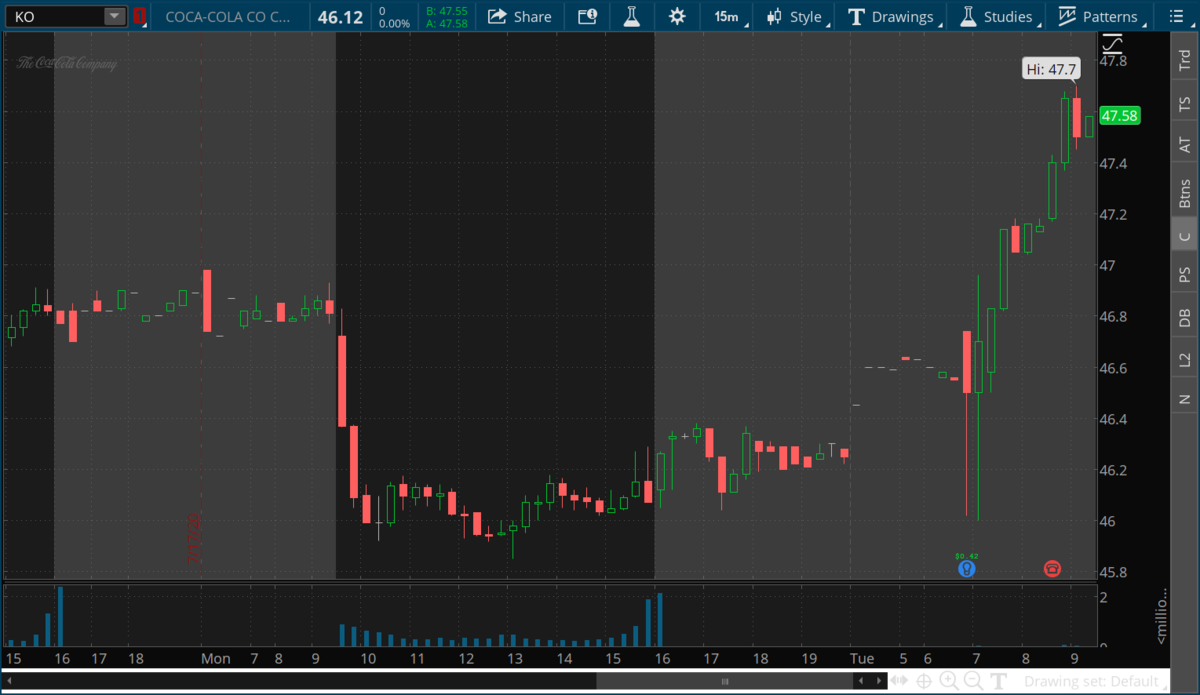The image size is (1200, 695).
Task: Select the C sidebar tab
Action: 1185,236
